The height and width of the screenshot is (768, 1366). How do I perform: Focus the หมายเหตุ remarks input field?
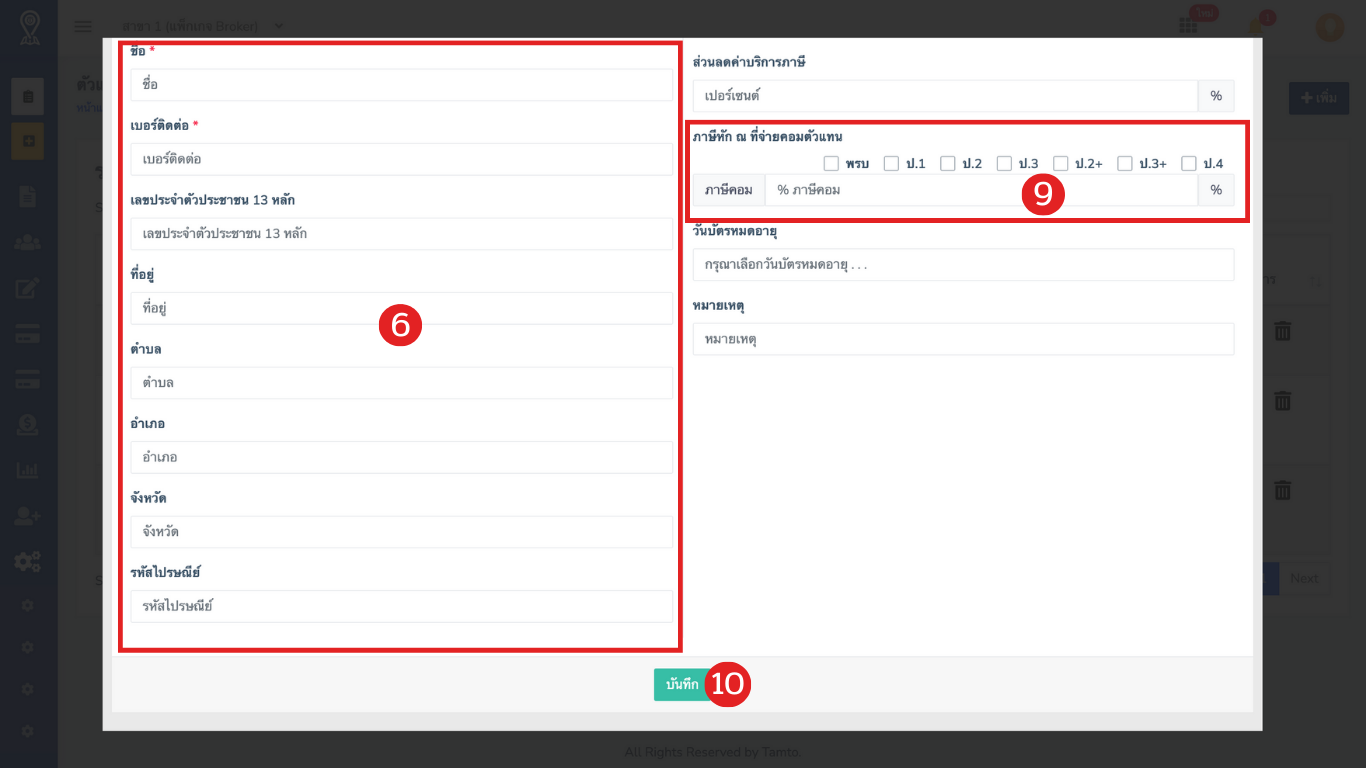tap(963, 339)
